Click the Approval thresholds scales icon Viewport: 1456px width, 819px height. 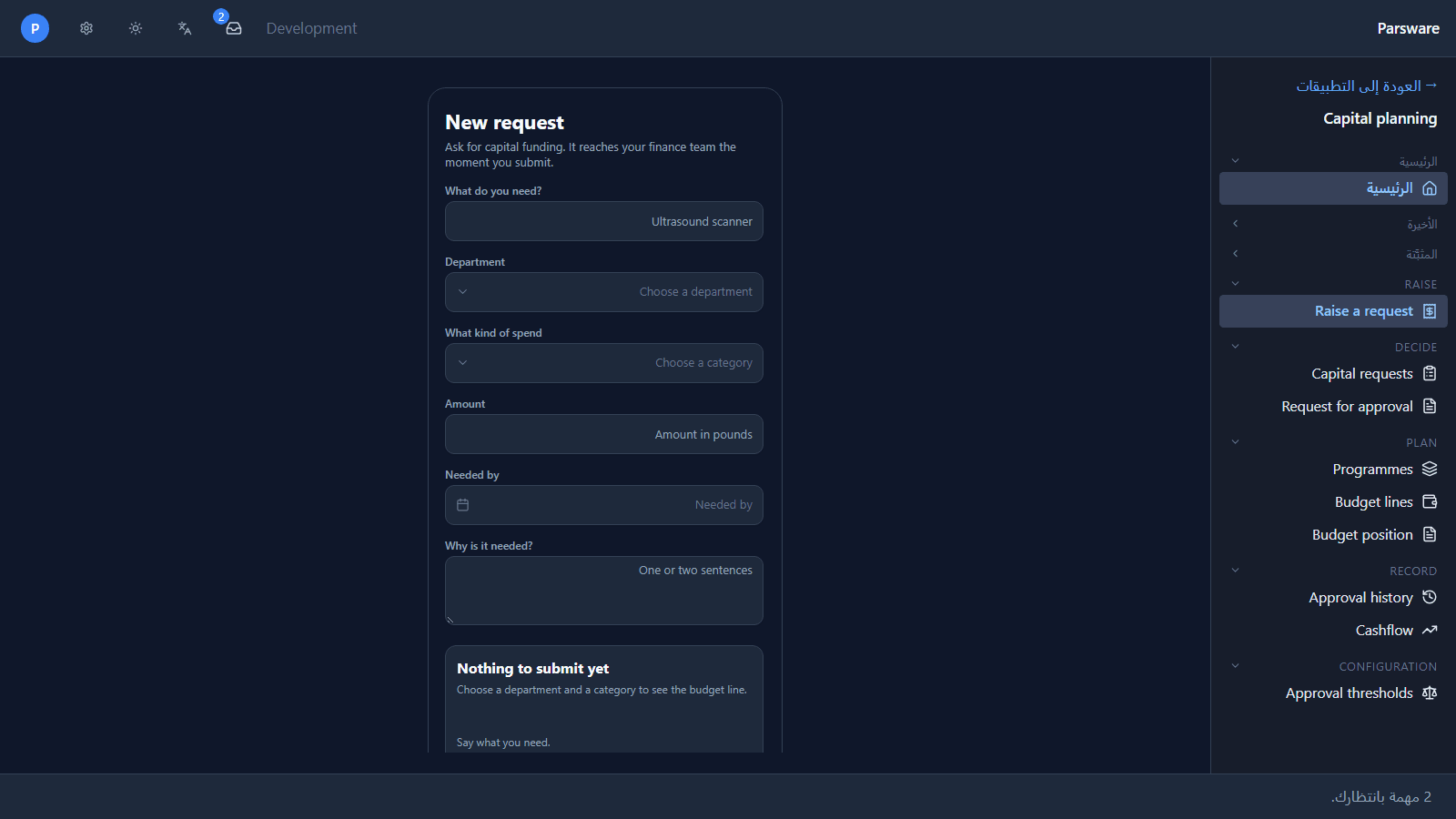(1430, 693)
